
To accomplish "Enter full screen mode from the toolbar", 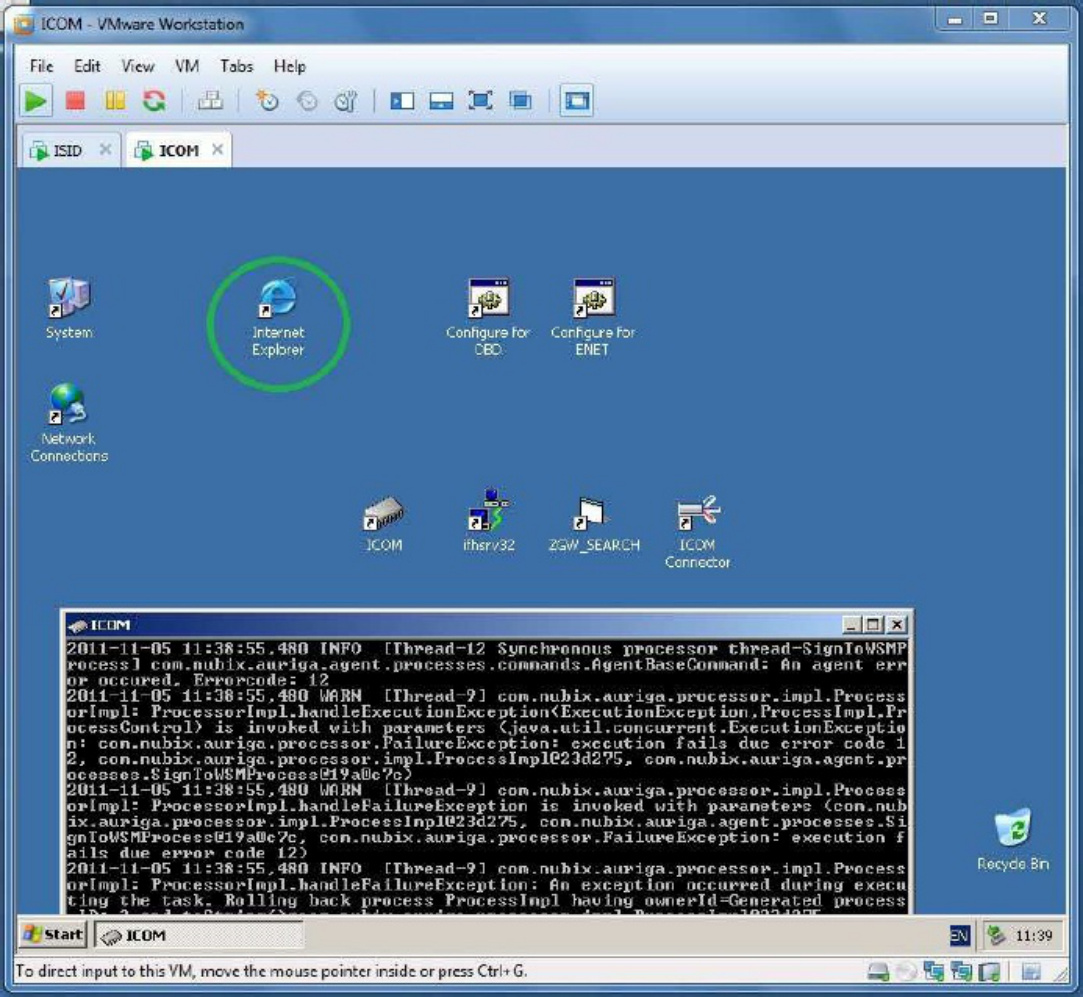I will tap(480, 101).
